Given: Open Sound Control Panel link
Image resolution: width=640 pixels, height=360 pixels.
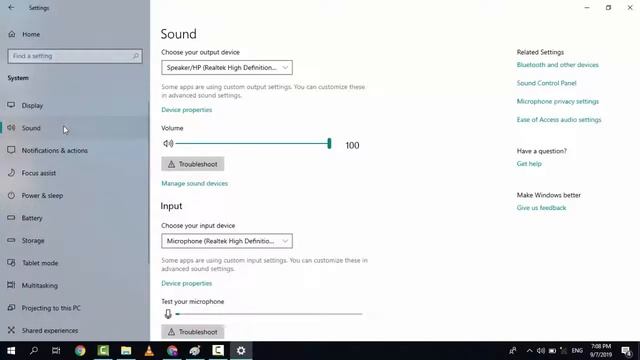Looking at the screenshot, I should (547, 83).
